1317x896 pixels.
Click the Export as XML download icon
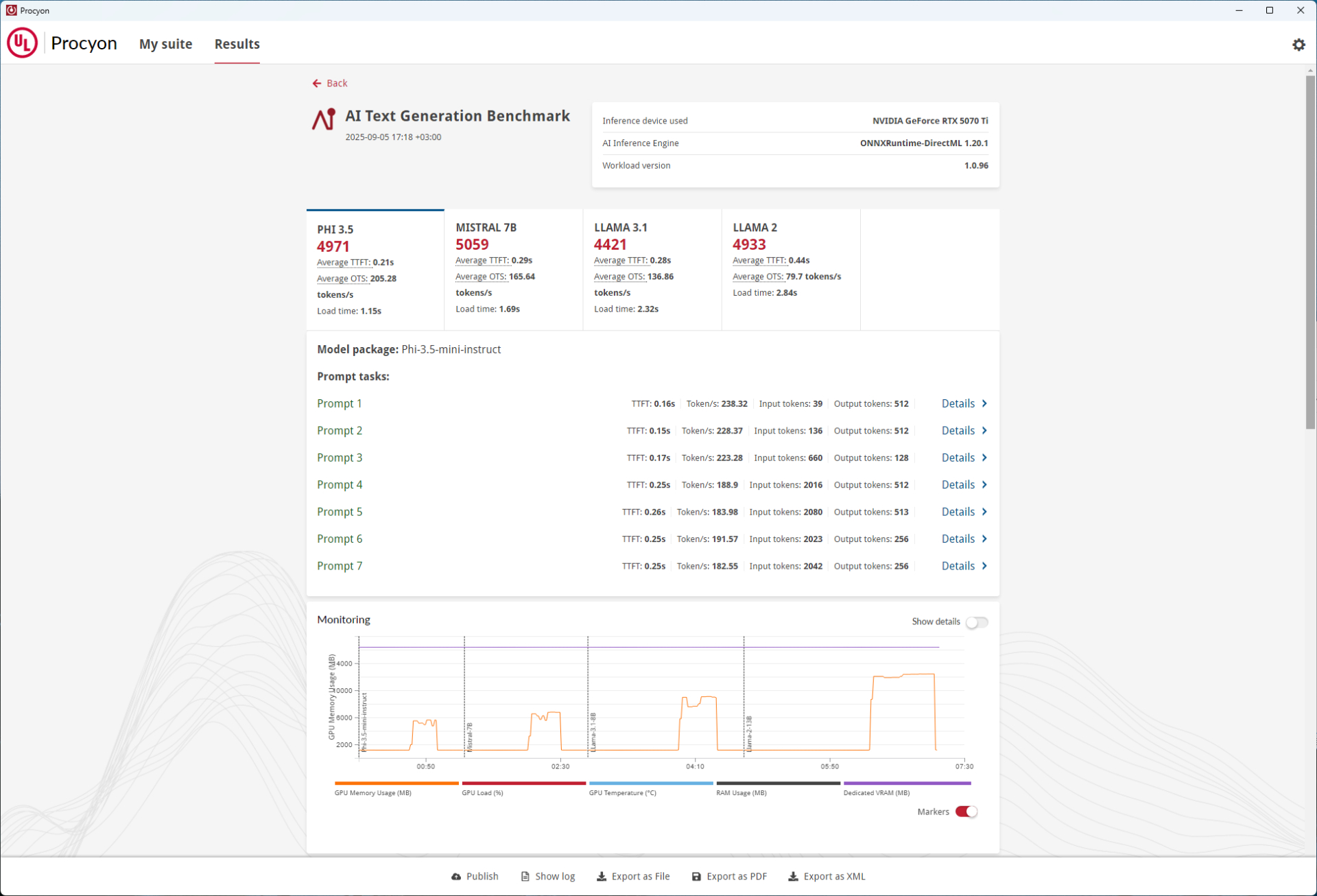tap(793, 876)
